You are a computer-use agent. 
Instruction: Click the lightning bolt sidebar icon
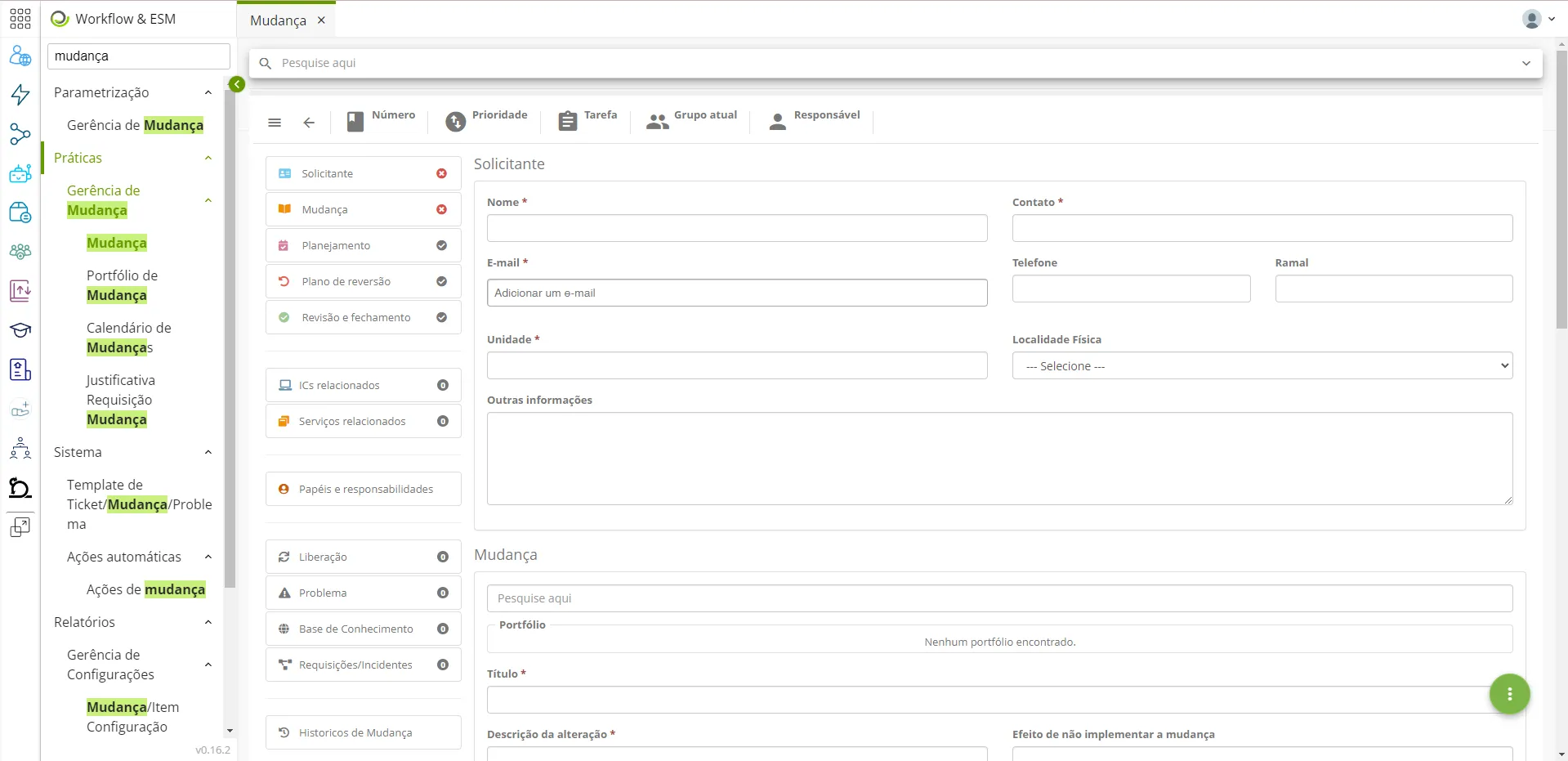pos(20,95)
